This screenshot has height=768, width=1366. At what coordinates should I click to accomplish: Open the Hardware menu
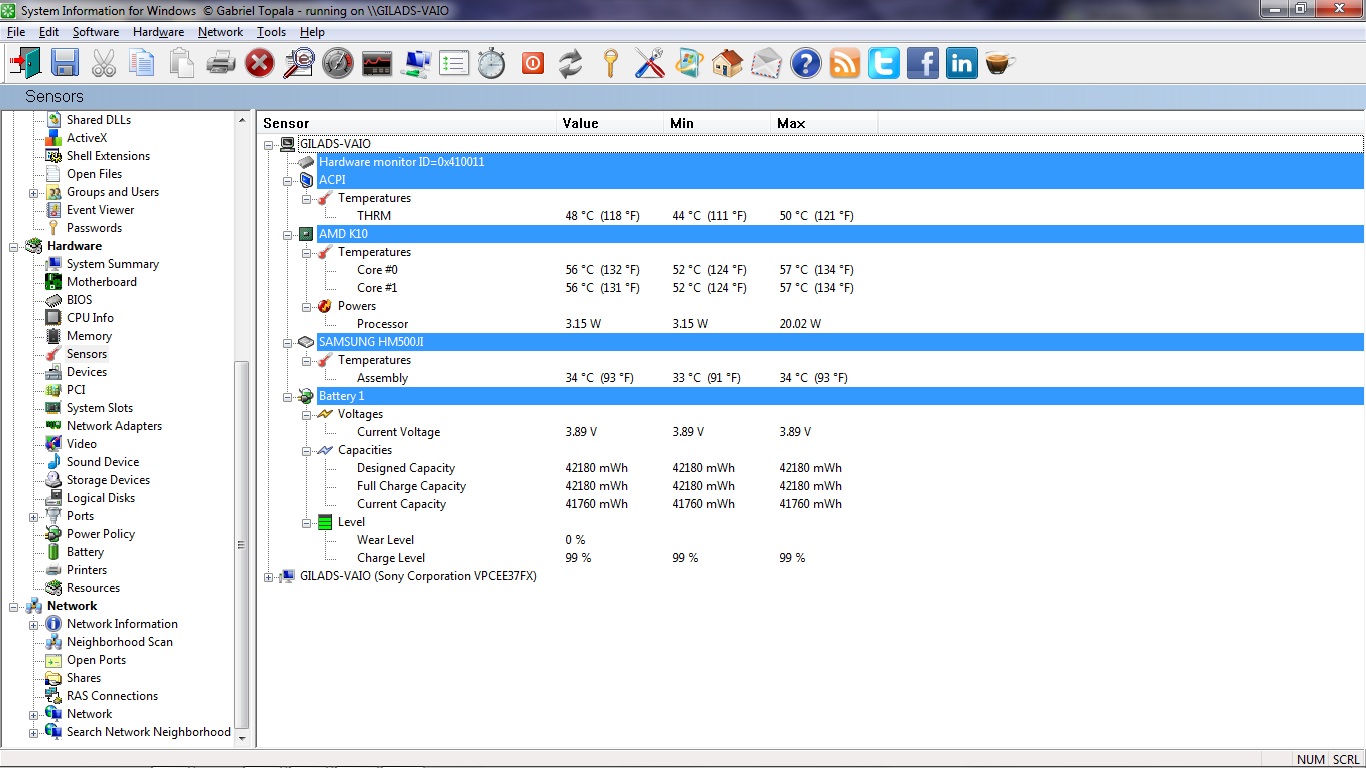pos(158,32)
